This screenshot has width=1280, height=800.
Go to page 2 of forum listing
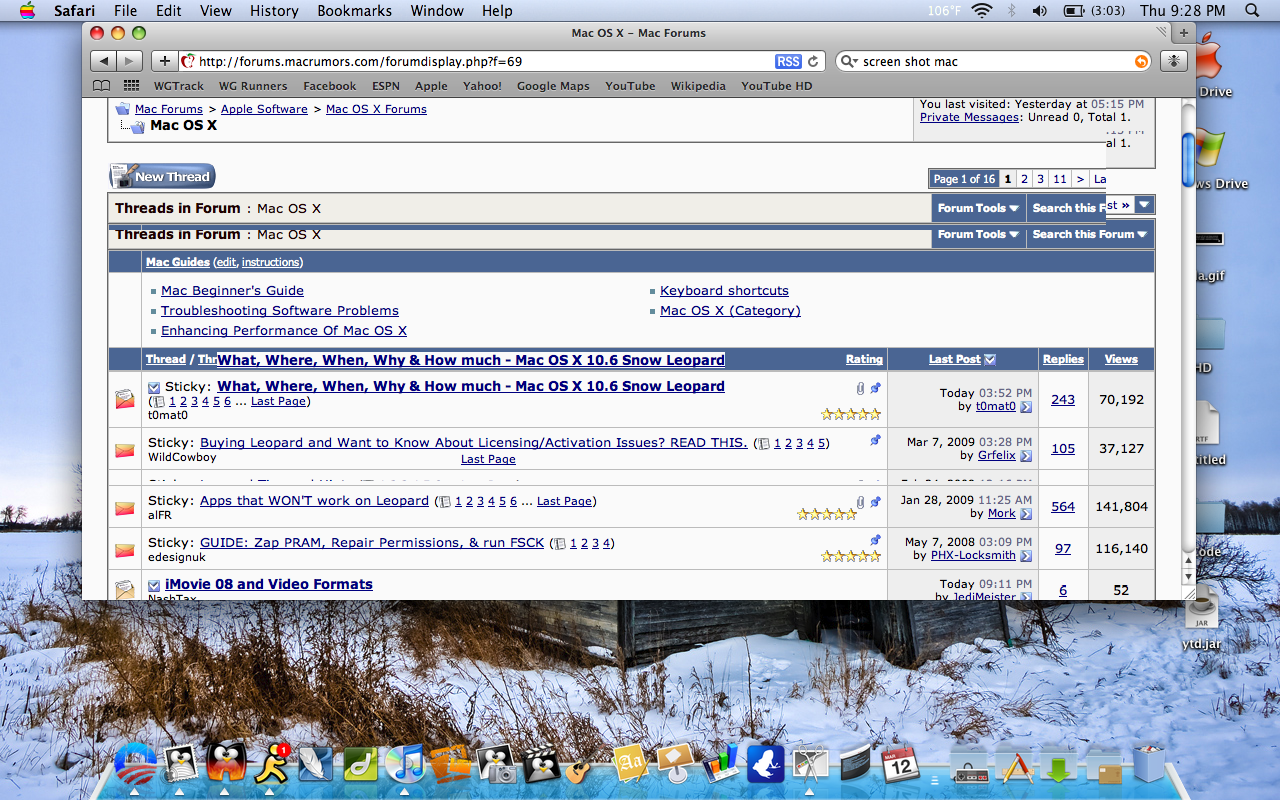pos(1024,179)
